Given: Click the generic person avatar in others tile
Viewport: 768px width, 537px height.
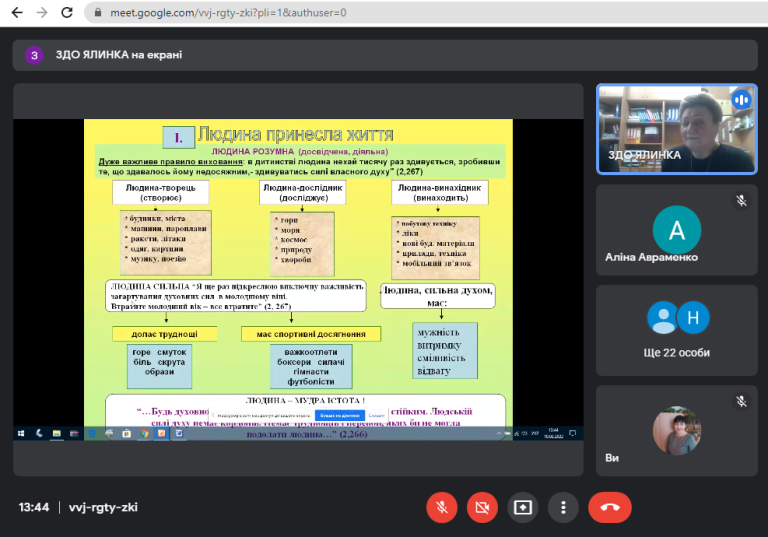Looking at the screenshot, I should [663, 317].
